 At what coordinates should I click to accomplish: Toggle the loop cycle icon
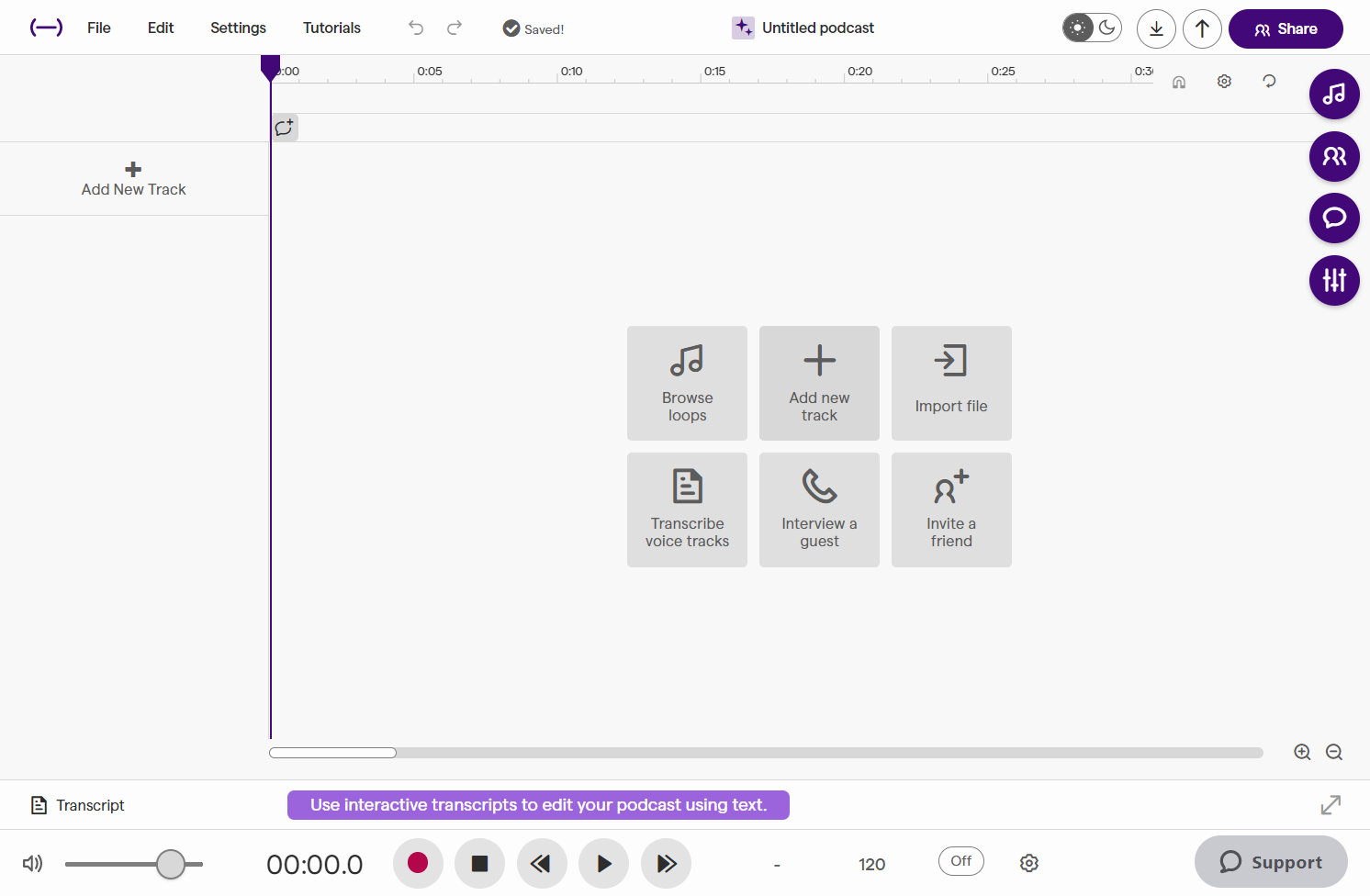pyautogui.click(x=1269, y=81)
